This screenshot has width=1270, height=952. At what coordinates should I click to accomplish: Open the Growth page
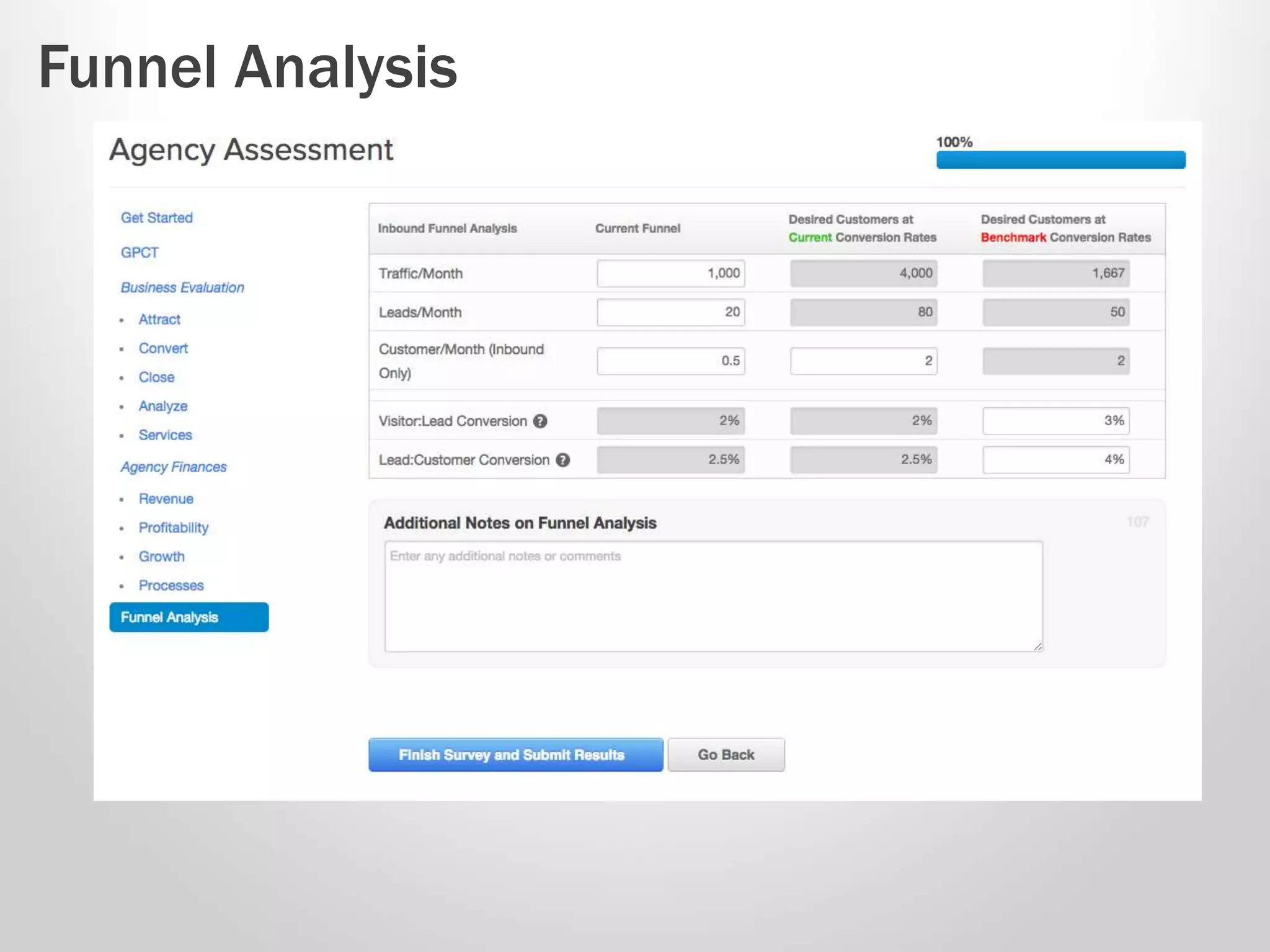click(162, 557)
